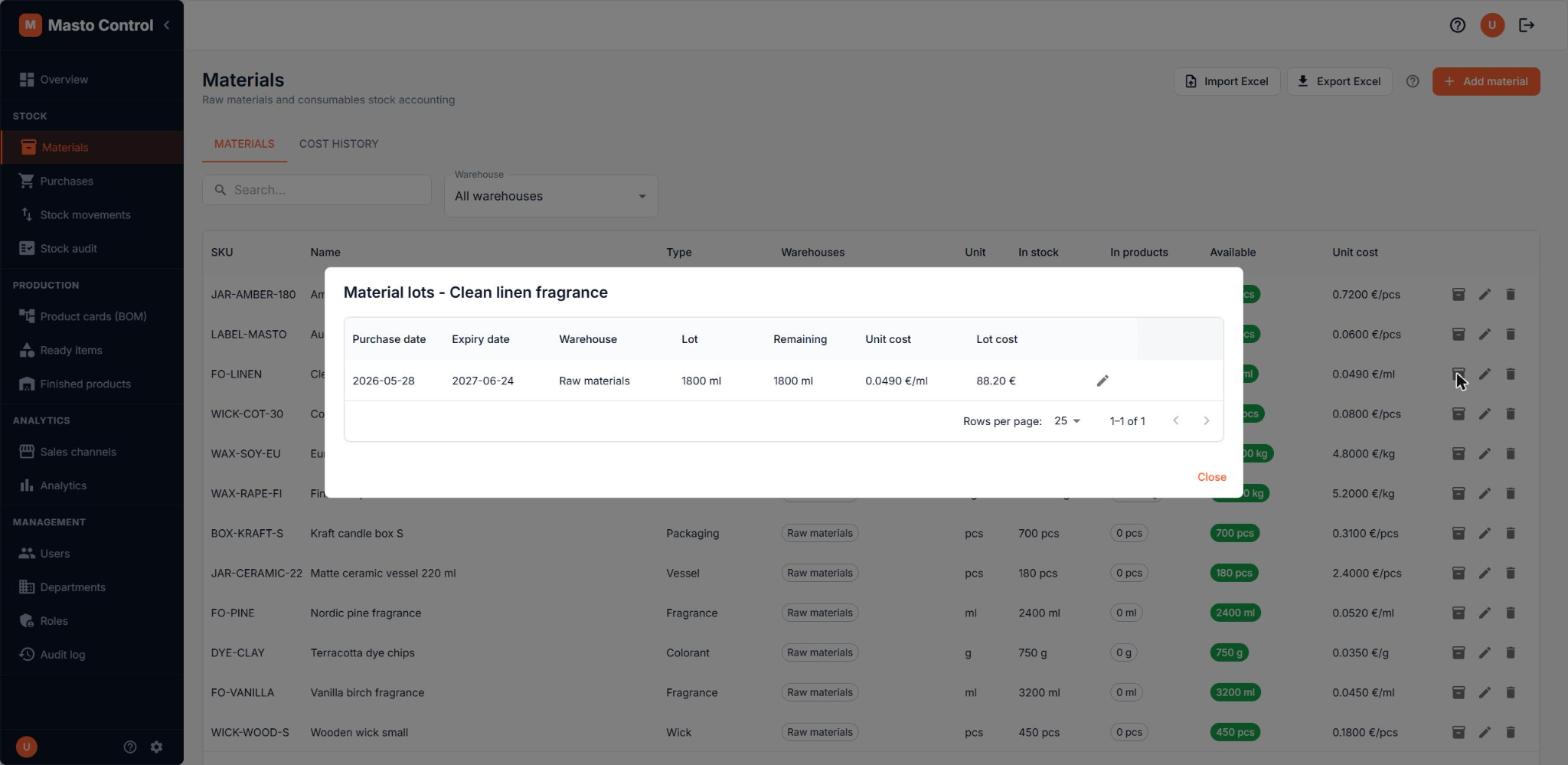Viewport: 1568px width, 765px height.
Task: Edit the DYE-CLAY material
Action: coord(1484,653)
